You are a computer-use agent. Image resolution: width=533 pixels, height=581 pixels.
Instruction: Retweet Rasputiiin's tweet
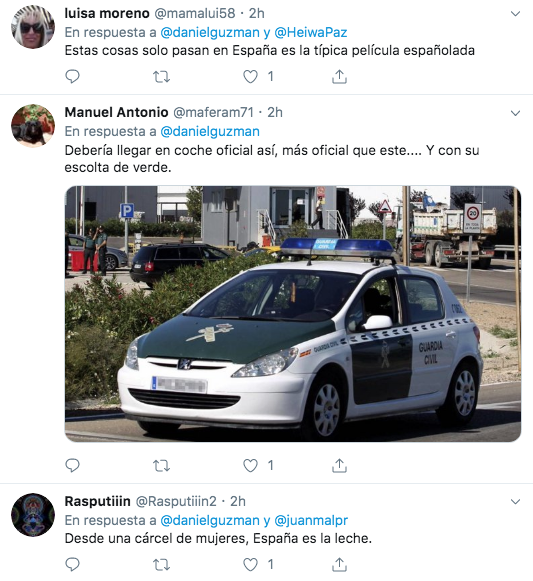161,565
